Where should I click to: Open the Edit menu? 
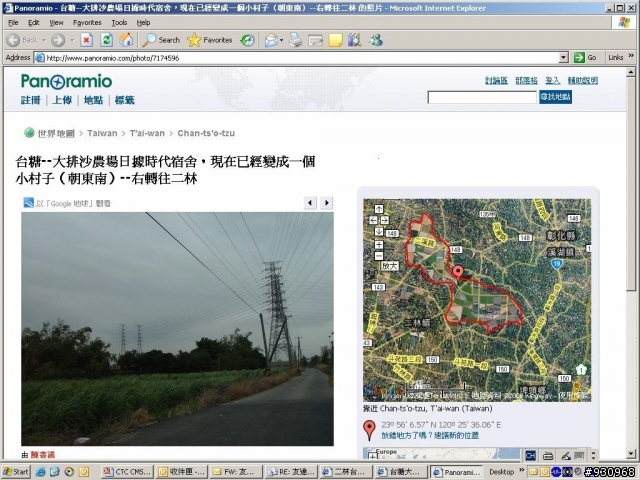(x=33, y=22)
